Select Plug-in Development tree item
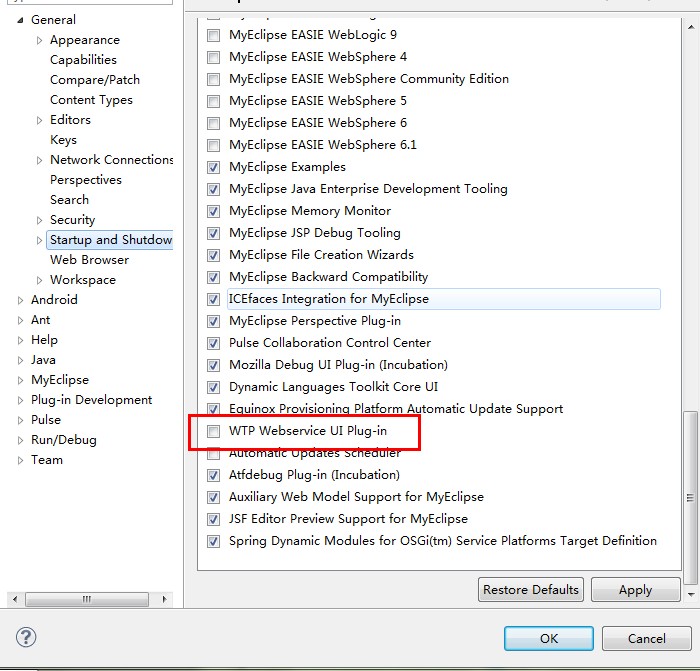This screenshot has height=671, width=700. point(92,400)
